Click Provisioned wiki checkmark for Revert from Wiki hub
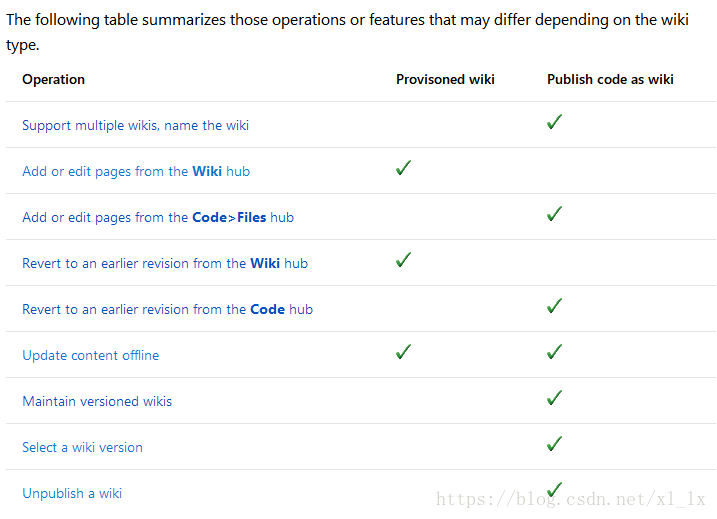 (x=403, y=260)
